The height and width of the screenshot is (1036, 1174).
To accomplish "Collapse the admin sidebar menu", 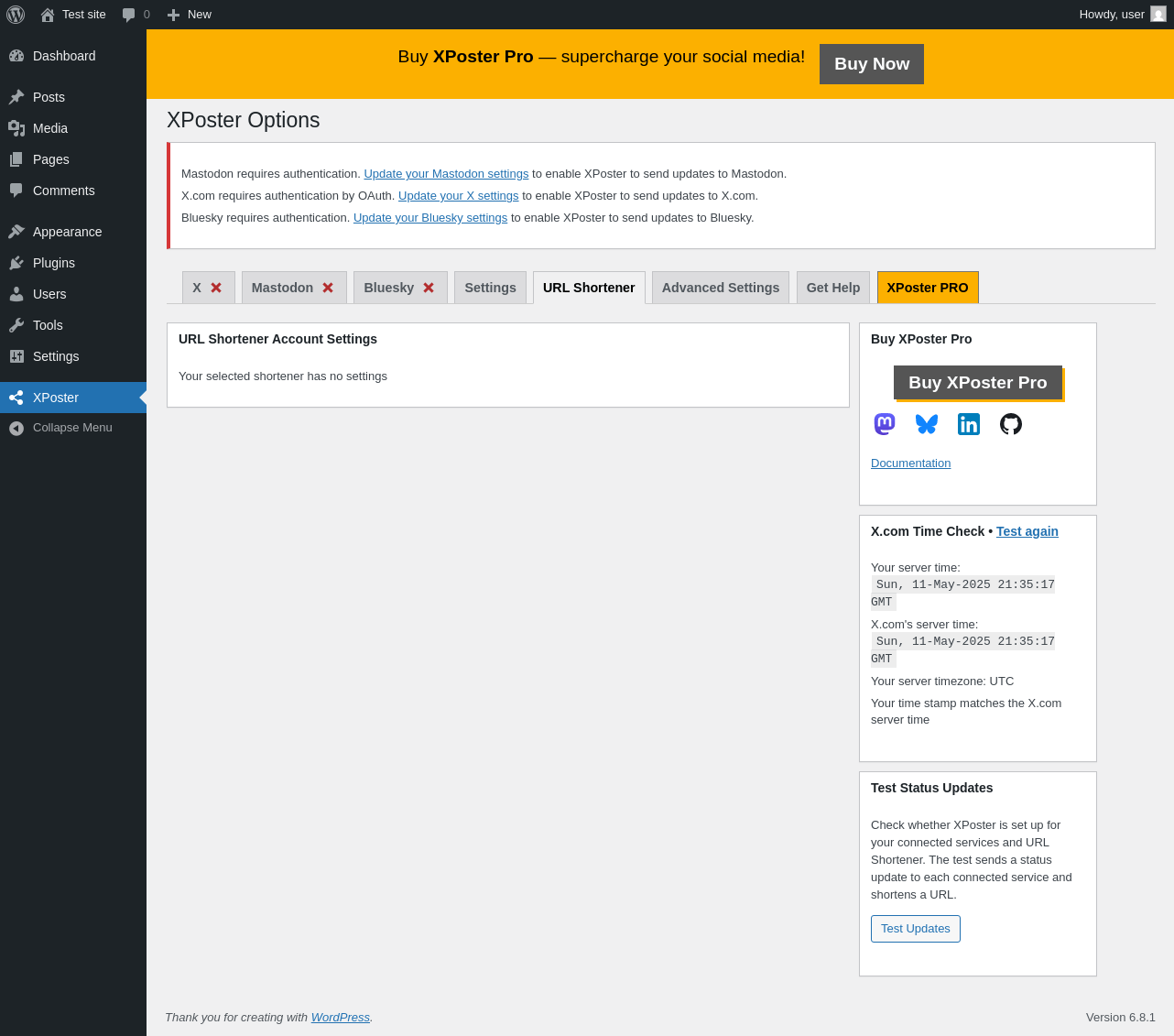I will [73, 428].
